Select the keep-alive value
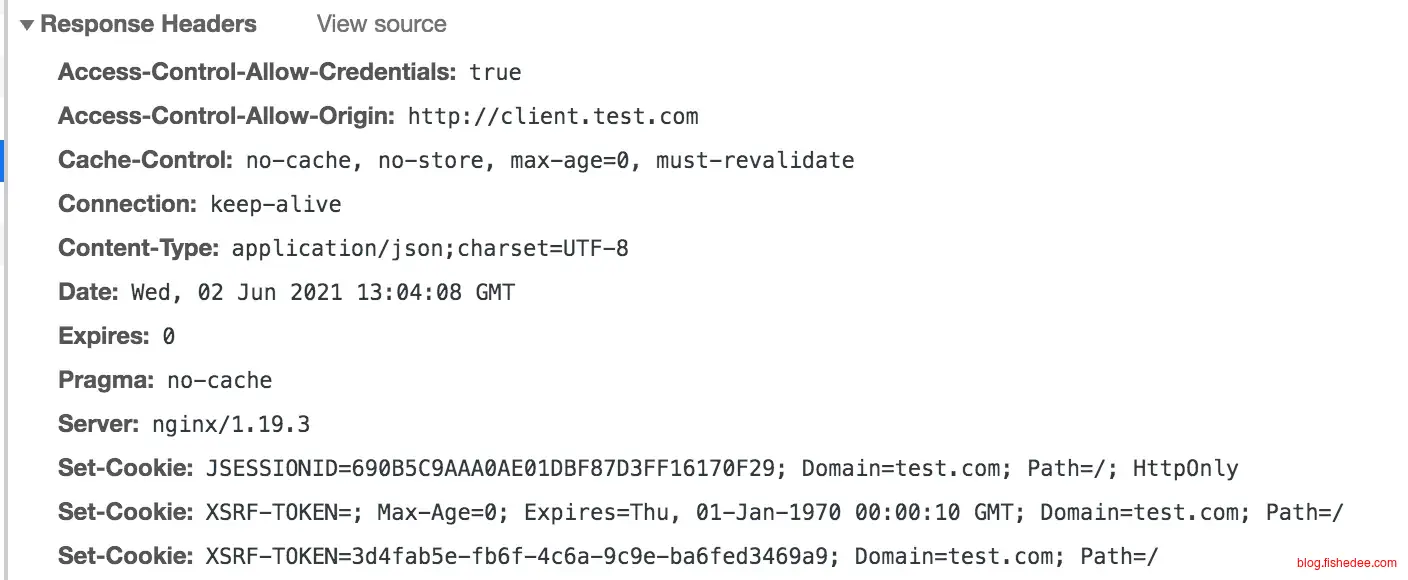The image size is (1408, 580). coord(276,205)
